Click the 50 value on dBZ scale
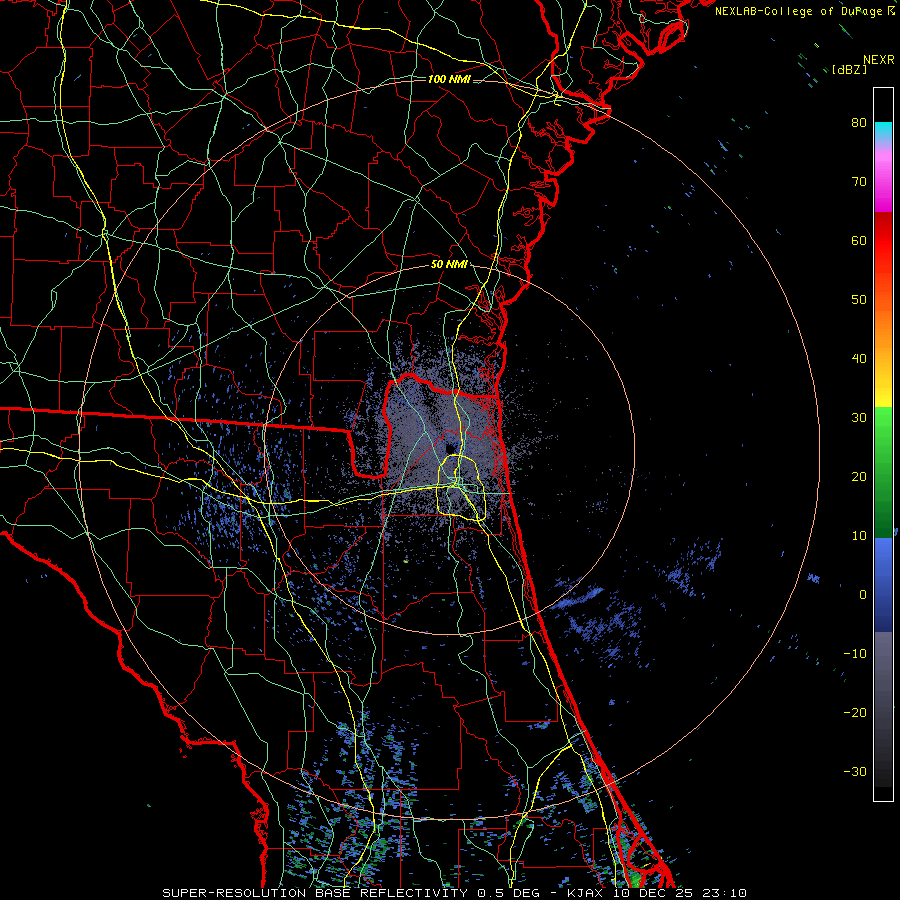The width and height of the screenshot is (900, 900). pos(859,300)
